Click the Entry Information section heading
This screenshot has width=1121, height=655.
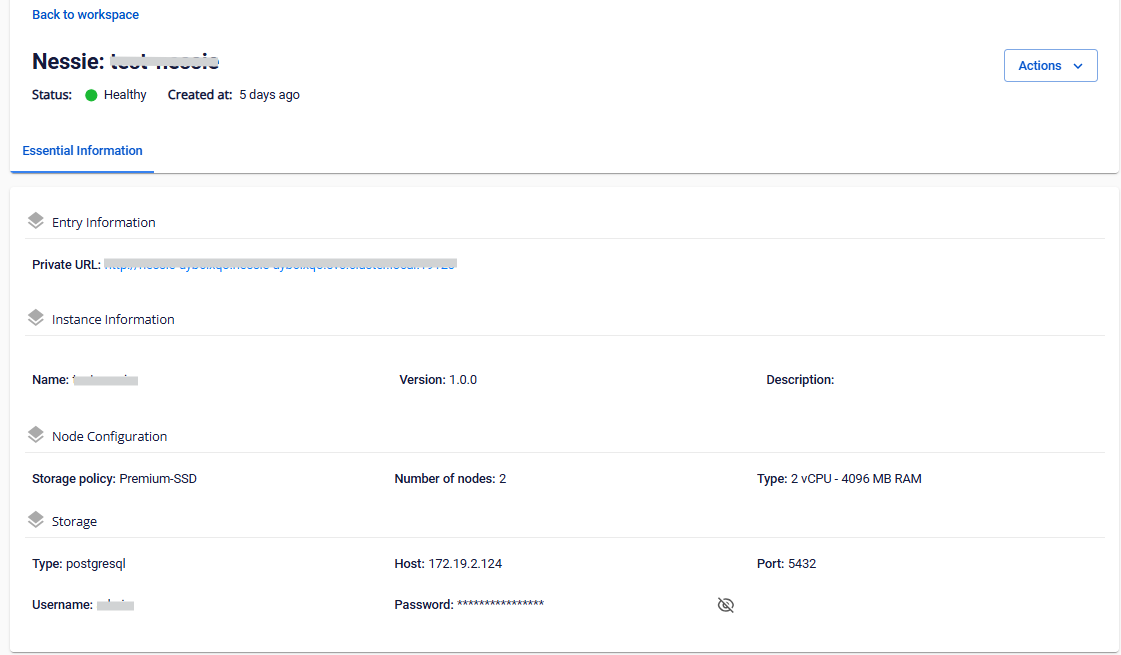pyautogui.click(x=104, y=222)
